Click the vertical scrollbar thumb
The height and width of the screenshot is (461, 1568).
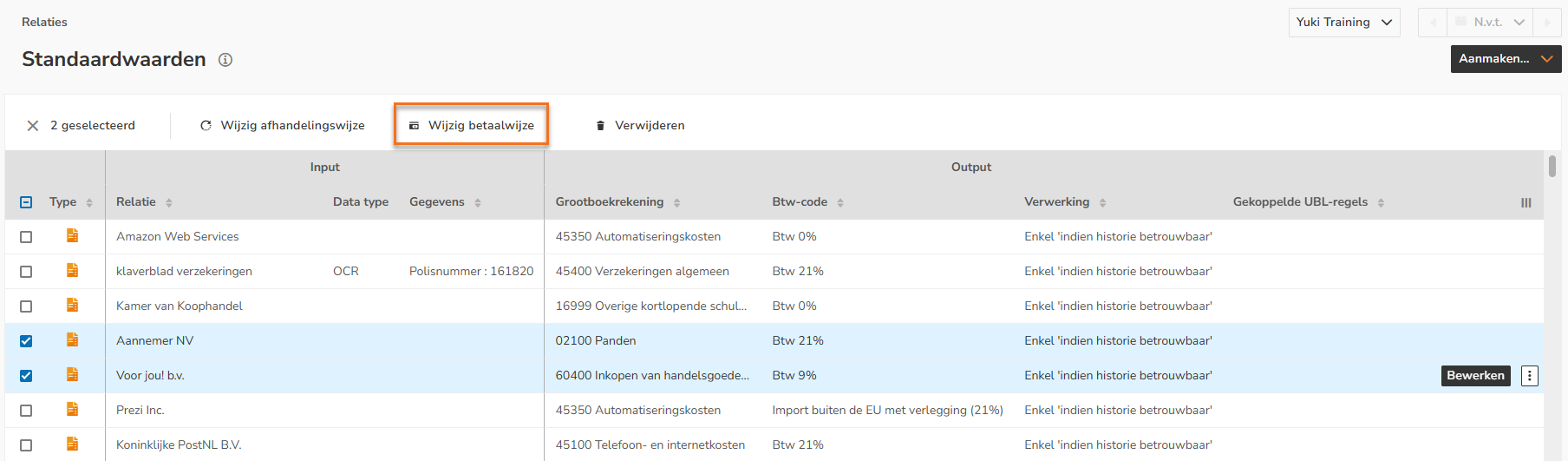point(1552,165)
